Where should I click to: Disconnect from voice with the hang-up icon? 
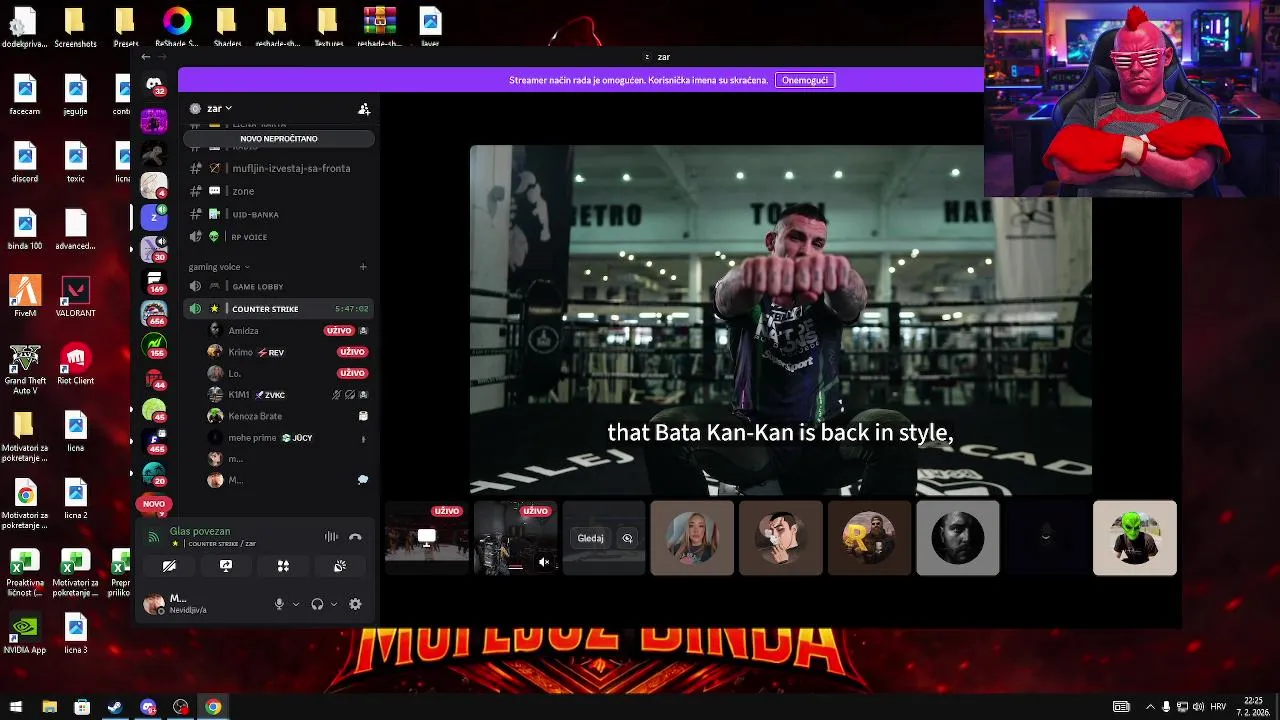(355, 537)
